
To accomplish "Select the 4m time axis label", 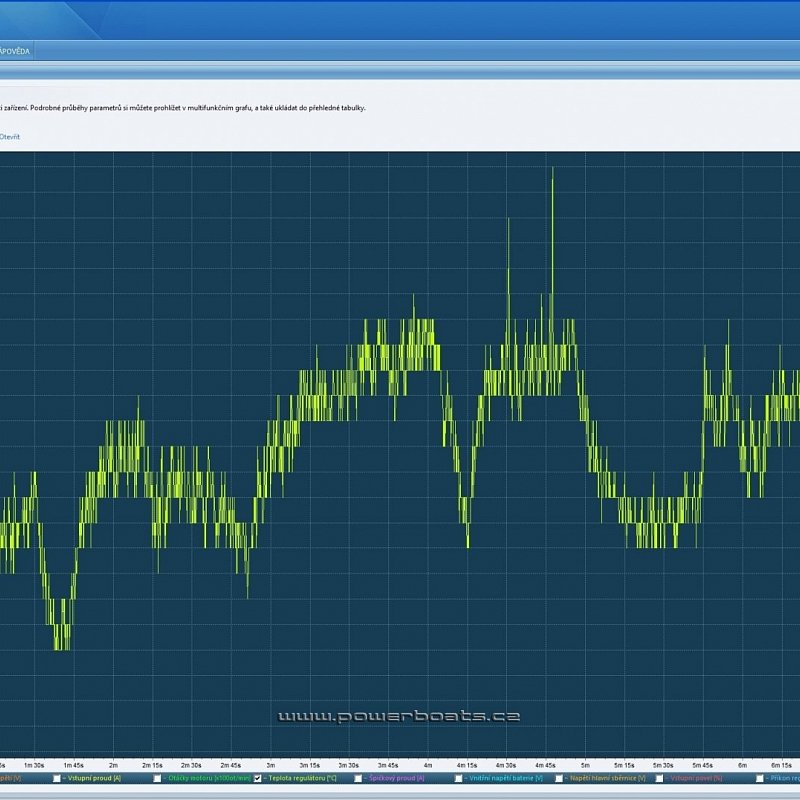I will (x=427, y=765).
